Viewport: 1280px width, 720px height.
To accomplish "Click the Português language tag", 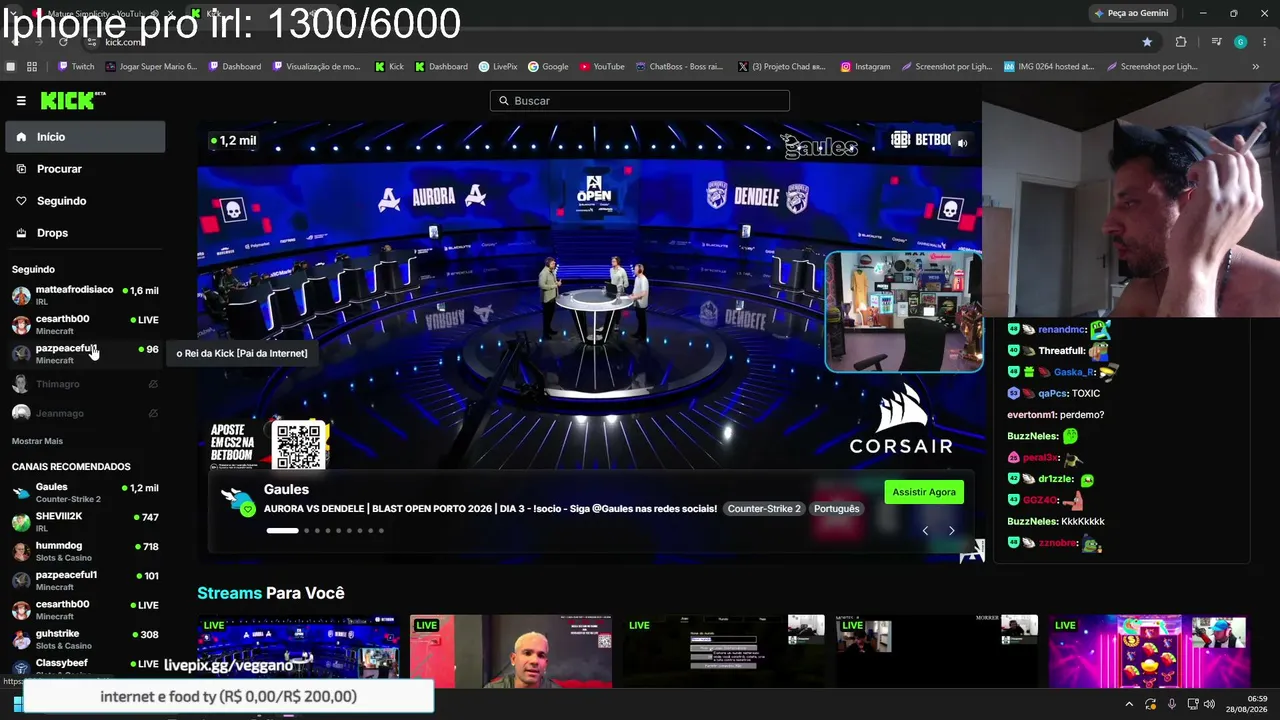I will 836,509.
